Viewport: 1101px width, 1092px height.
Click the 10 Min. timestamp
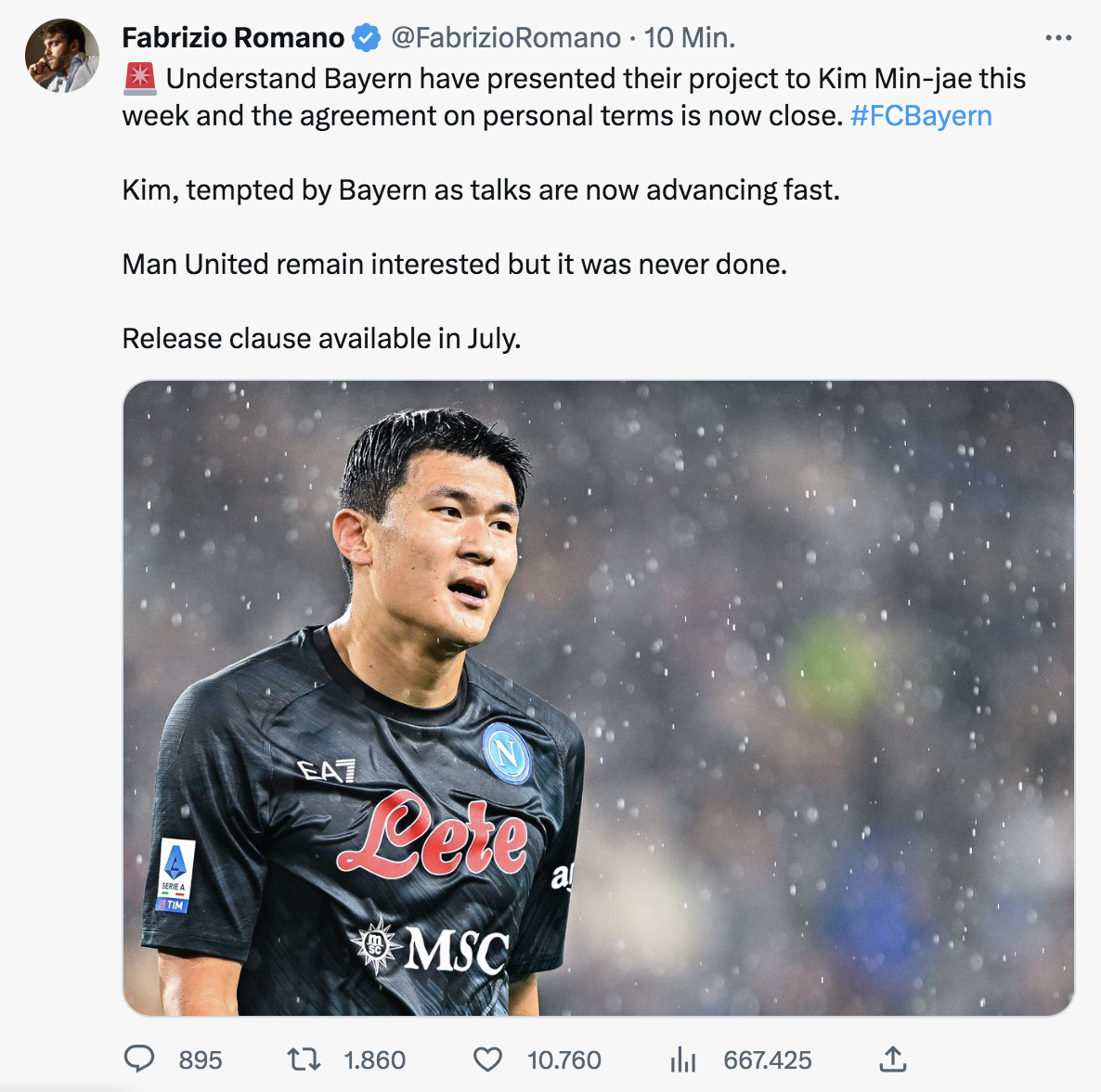pos(689,38)
